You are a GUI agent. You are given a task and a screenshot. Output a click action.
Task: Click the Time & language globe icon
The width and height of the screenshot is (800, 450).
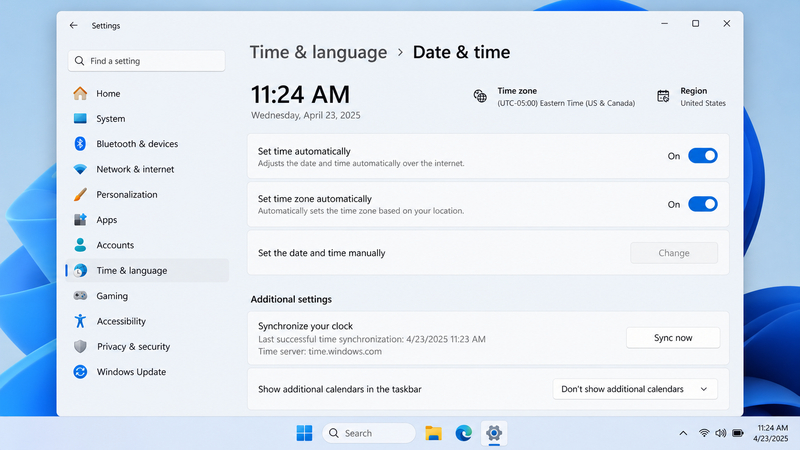coord(80,270)
